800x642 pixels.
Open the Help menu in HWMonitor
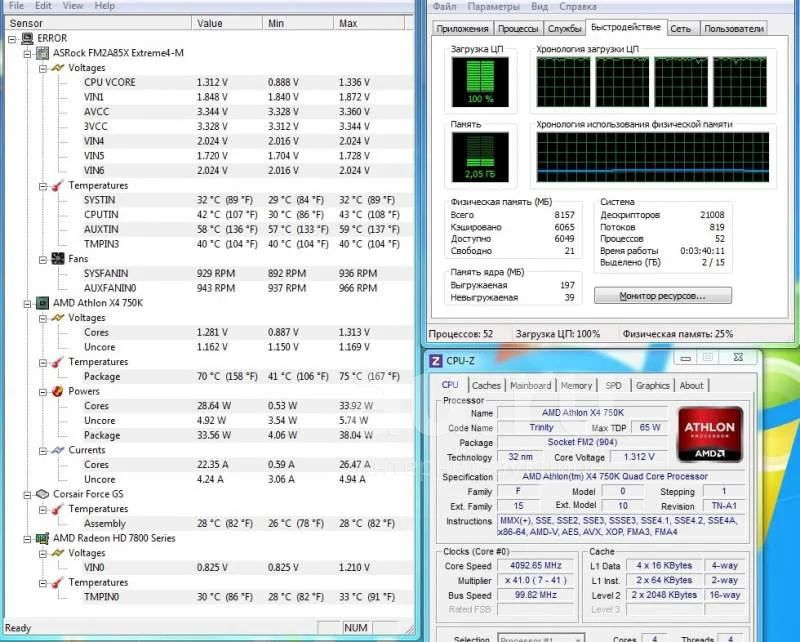(x=105, y=6)
